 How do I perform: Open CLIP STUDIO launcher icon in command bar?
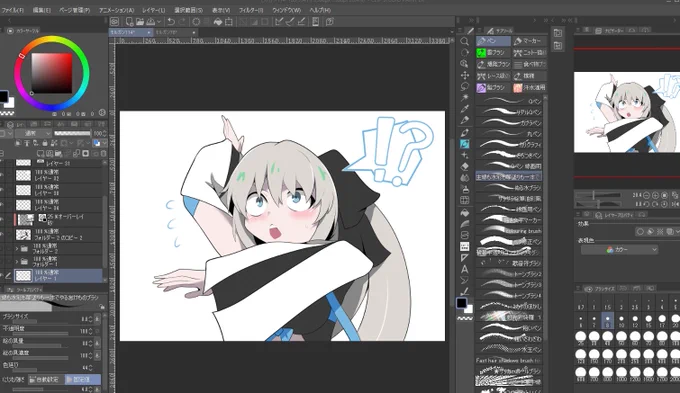[x=114, y=22]
